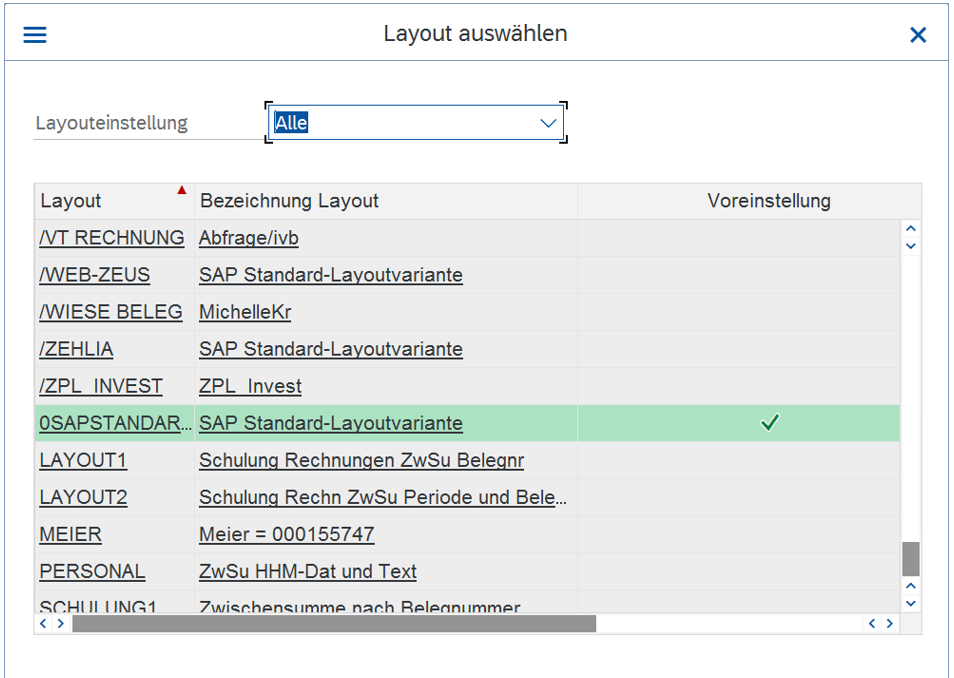Select the /VT RECHNUNG layout
Screen dimensions: 954x678
coord(112,238)
